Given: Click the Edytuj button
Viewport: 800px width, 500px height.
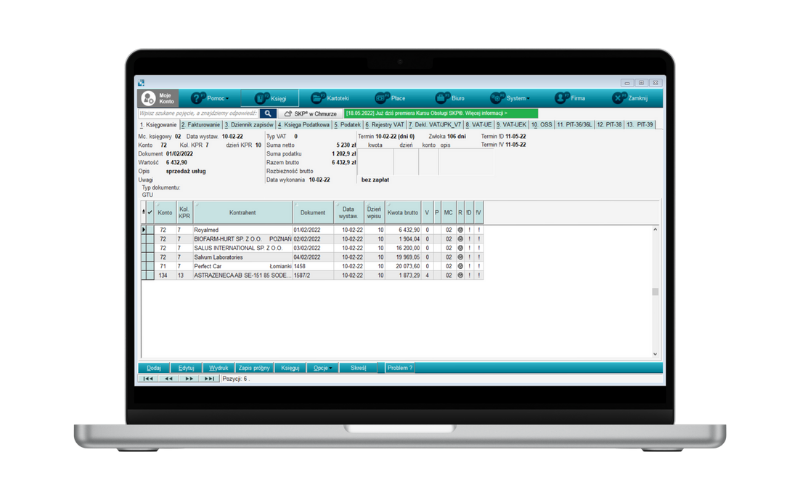Looking at the screenshot, I should pyautogui.click(x=186, y=368).
